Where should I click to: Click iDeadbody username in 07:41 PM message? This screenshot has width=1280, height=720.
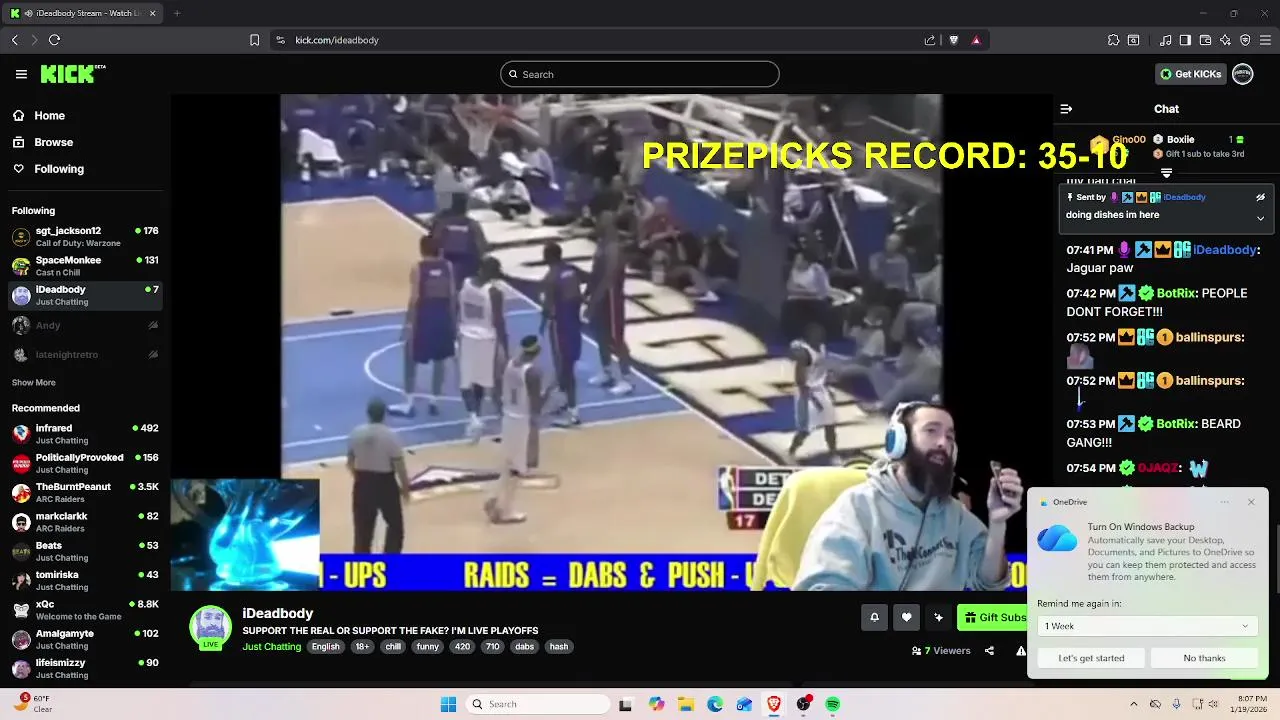tap(1225, 250)
